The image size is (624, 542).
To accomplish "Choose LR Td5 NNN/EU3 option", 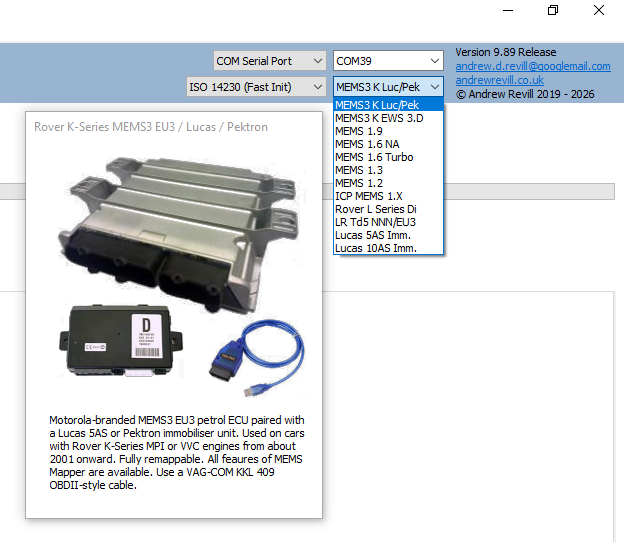I will [x=376, y=222].
